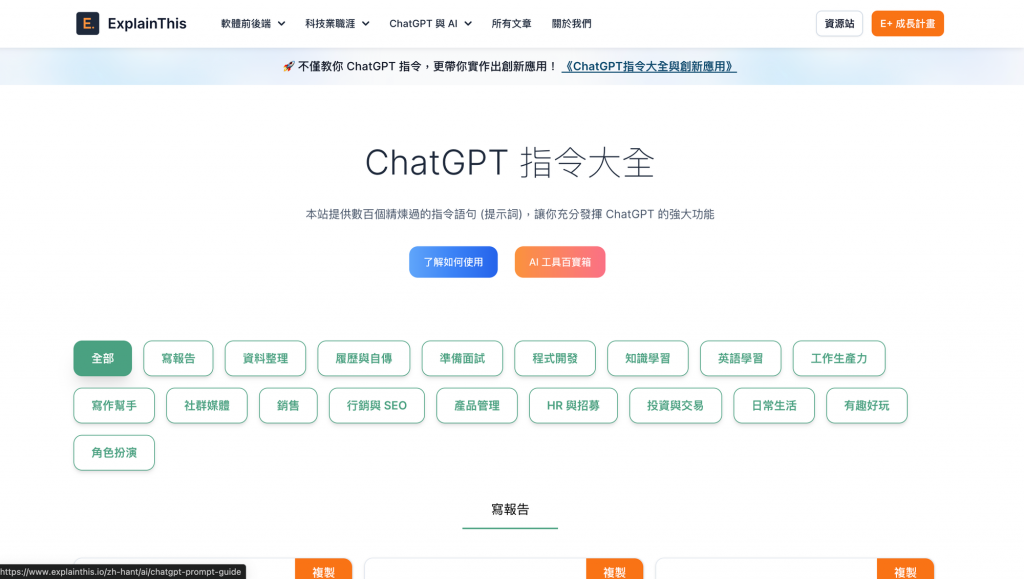Click the ChatGPT 指令大全 page heading
Image resolution: width=1024 pixels, height=579 pixels.
pyautogui.click(x=509, y=163)
